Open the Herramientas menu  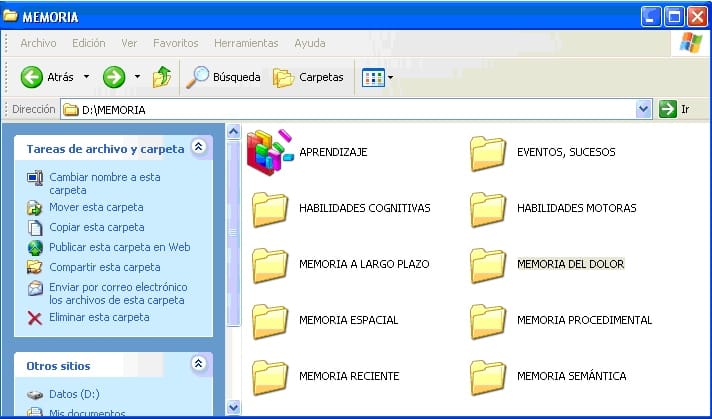point(246,43)
